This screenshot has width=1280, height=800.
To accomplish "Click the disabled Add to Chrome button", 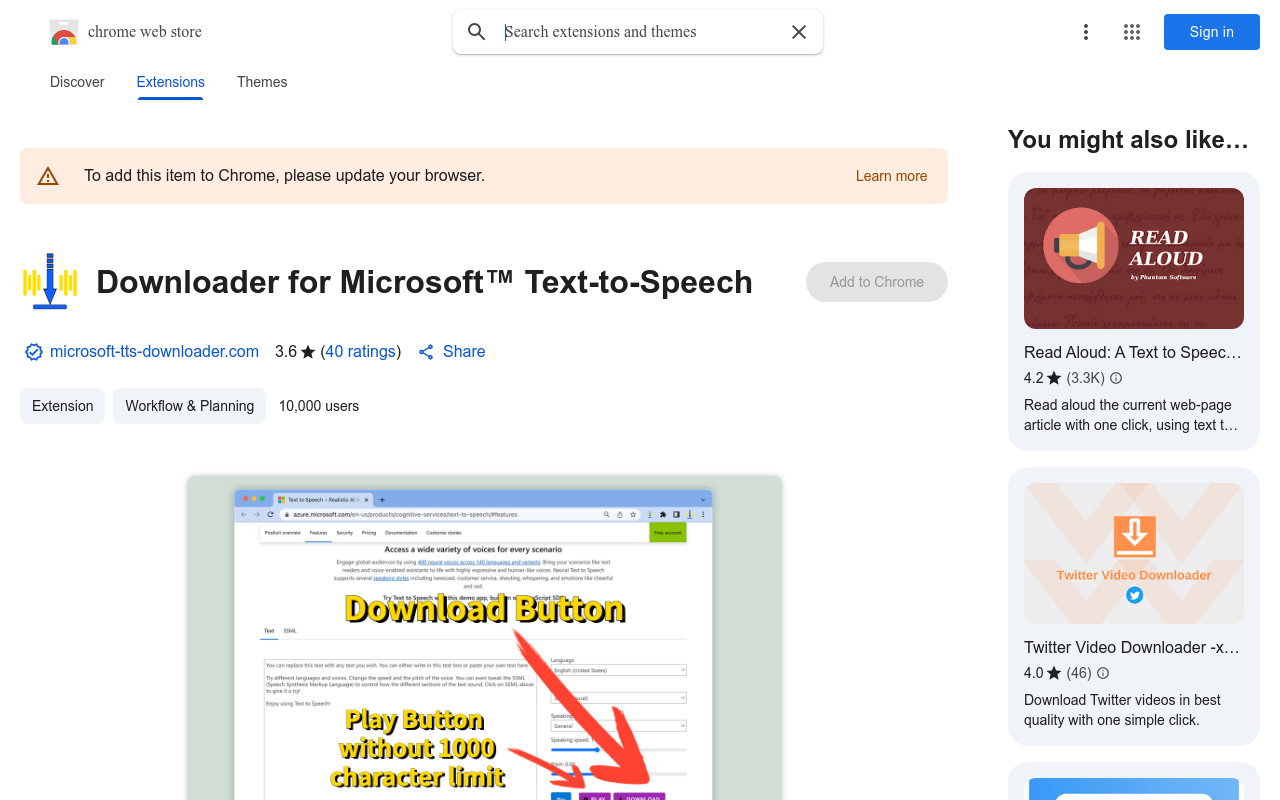I will [877, 282].
